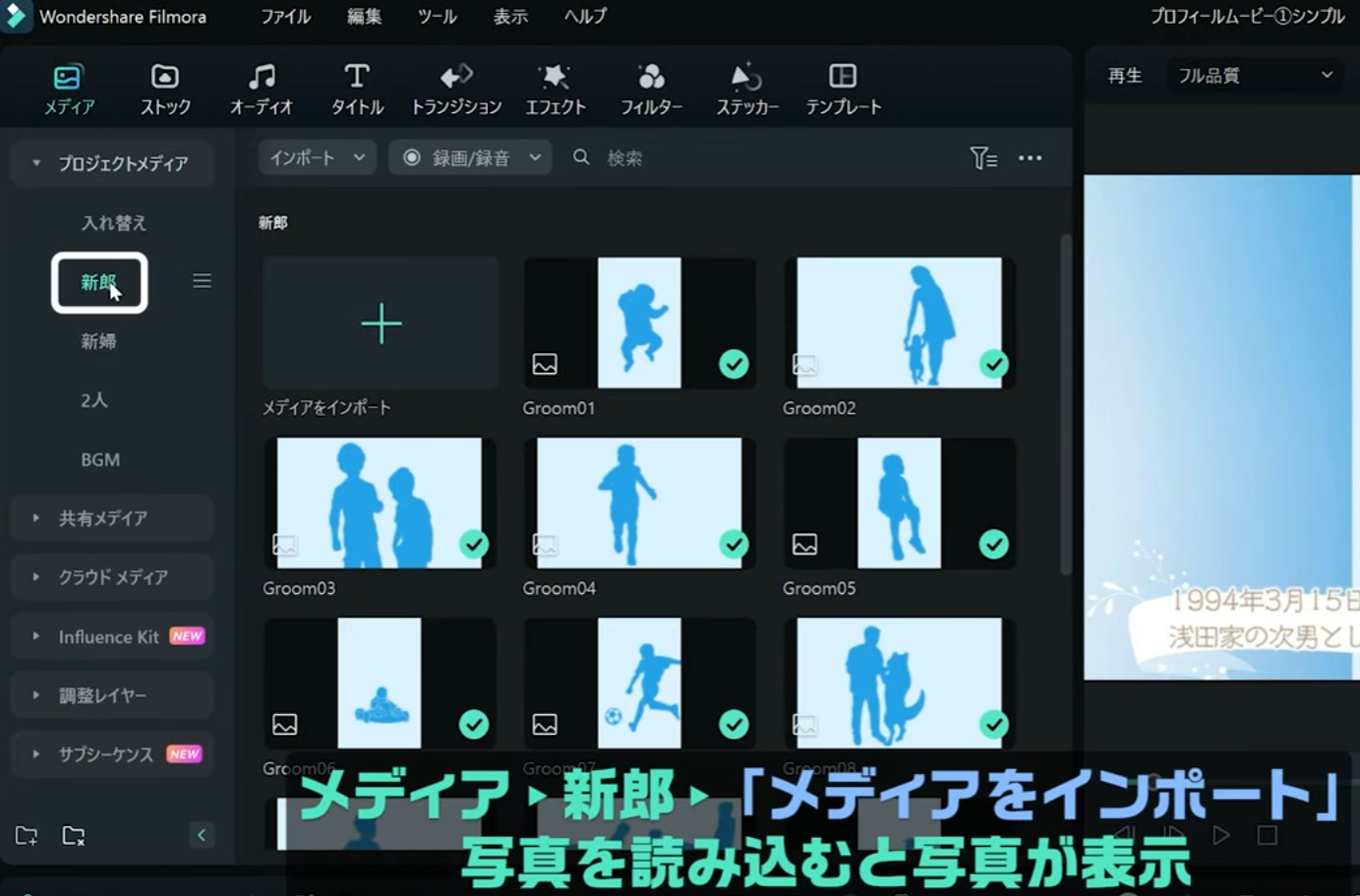
Task: Click the image type icon on Groom05
Action: pos(804,545)
